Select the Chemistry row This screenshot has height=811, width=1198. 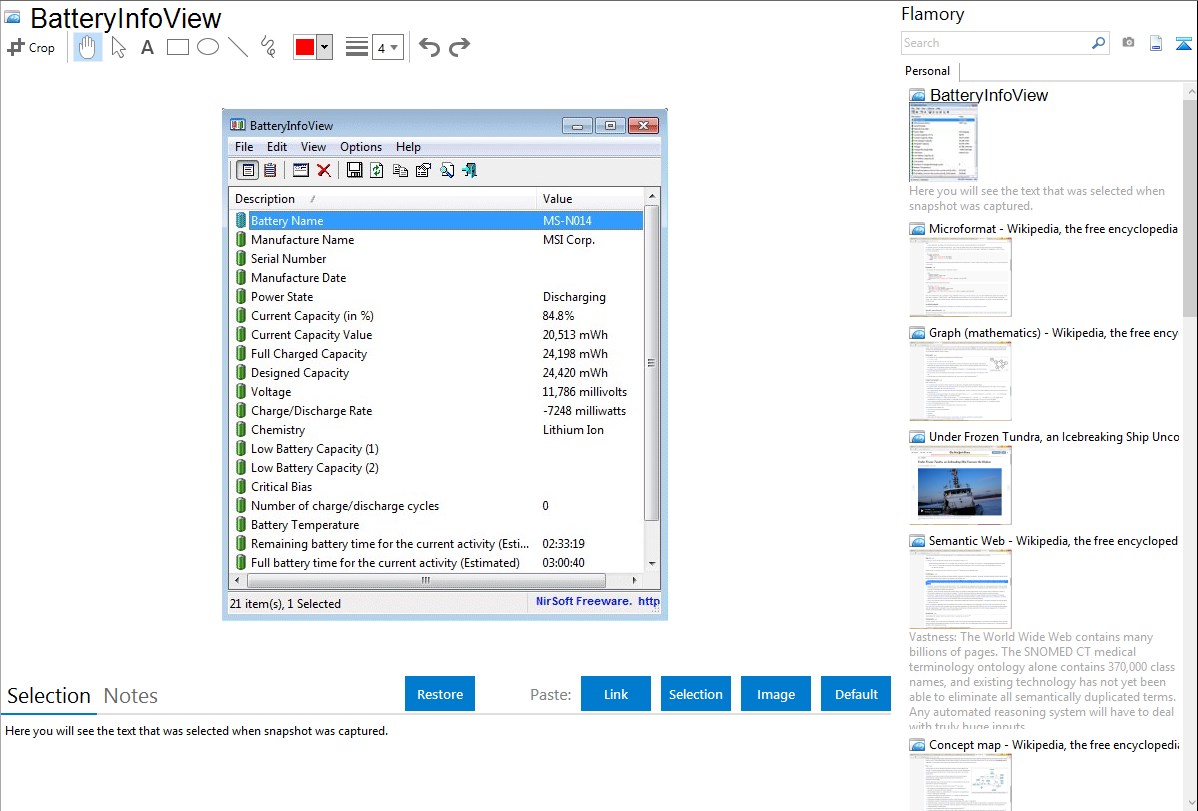coord(438,430)
